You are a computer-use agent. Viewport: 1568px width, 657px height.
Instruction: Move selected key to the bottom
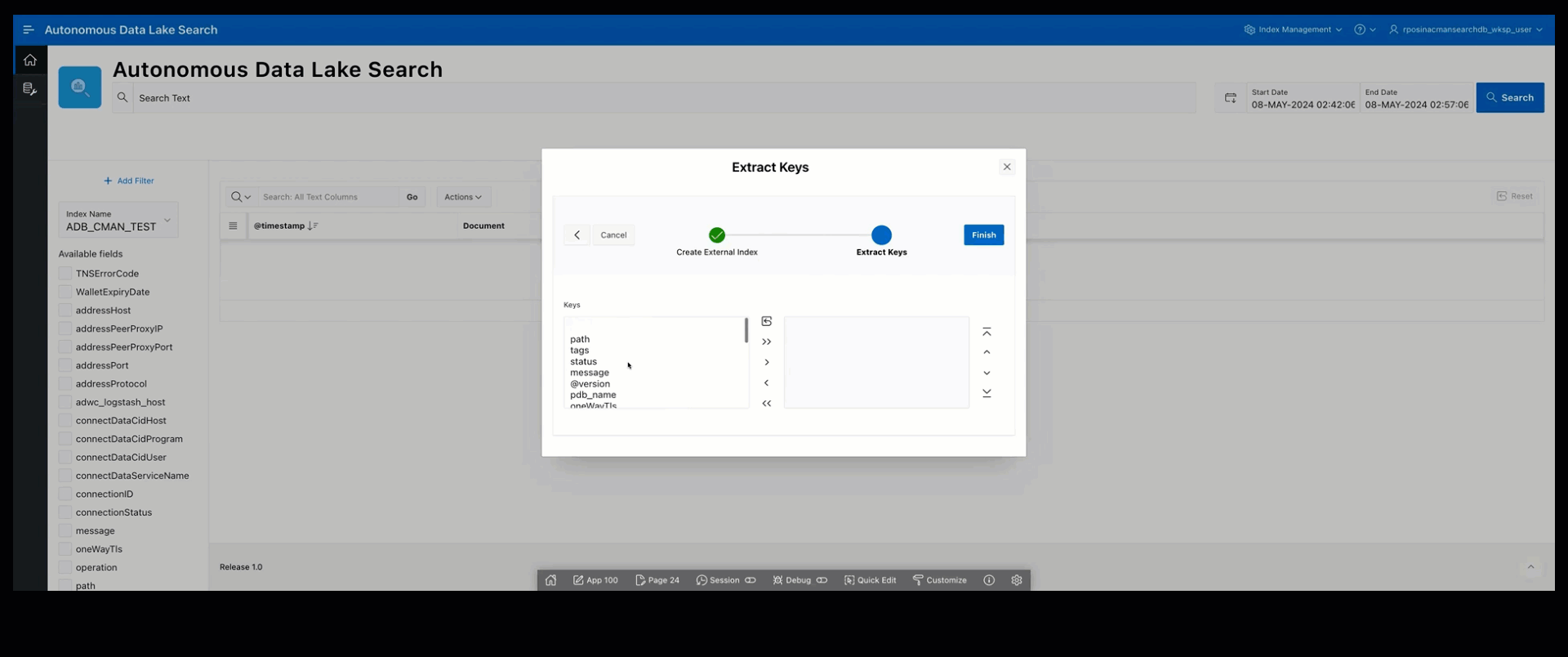(987, 393)
